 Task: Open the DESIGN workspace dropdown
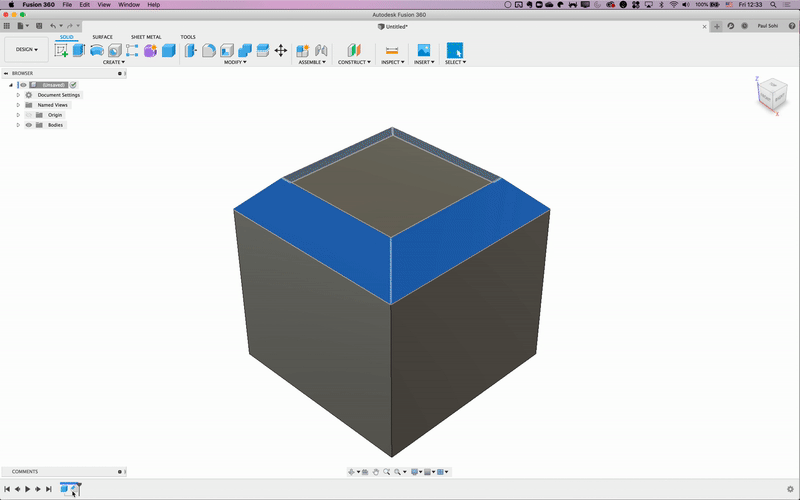click(x=26, y=49)
